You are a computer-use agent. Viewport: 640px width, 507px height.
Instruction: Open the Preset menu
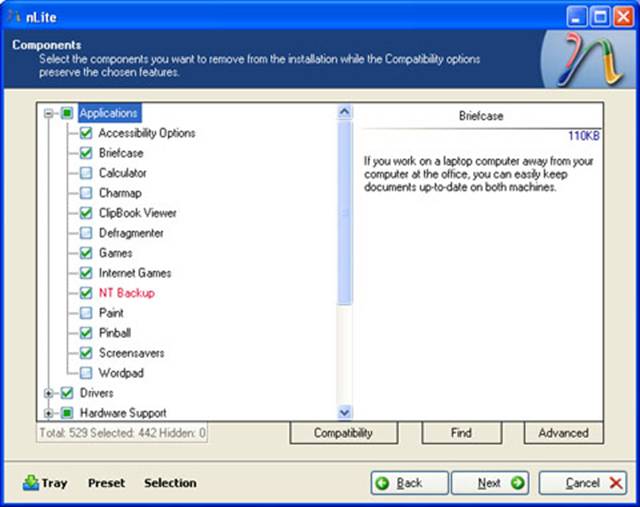click(106, 483)
